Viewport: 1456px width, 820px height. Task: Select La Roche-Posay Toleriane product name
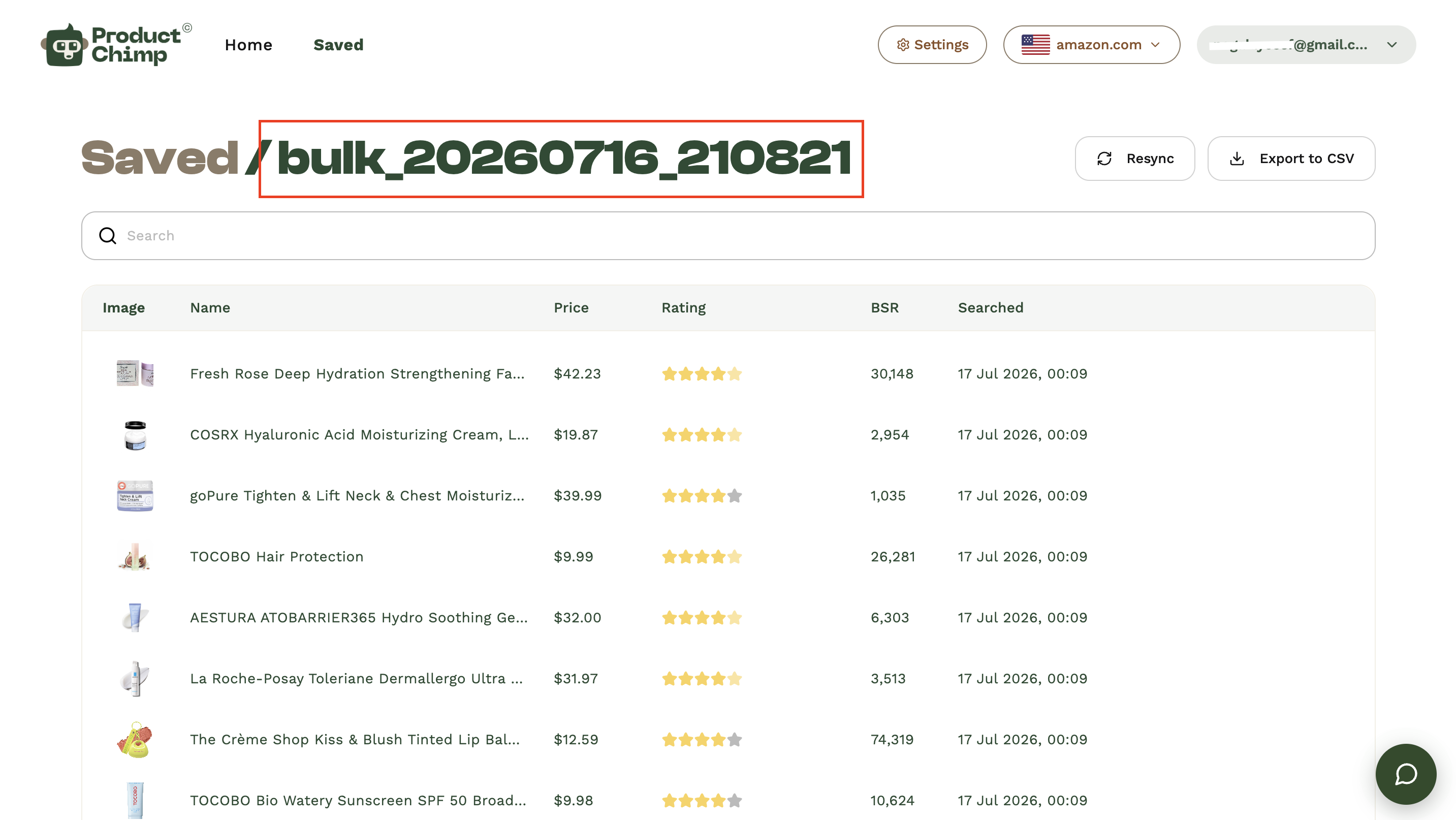pos(356,679)
